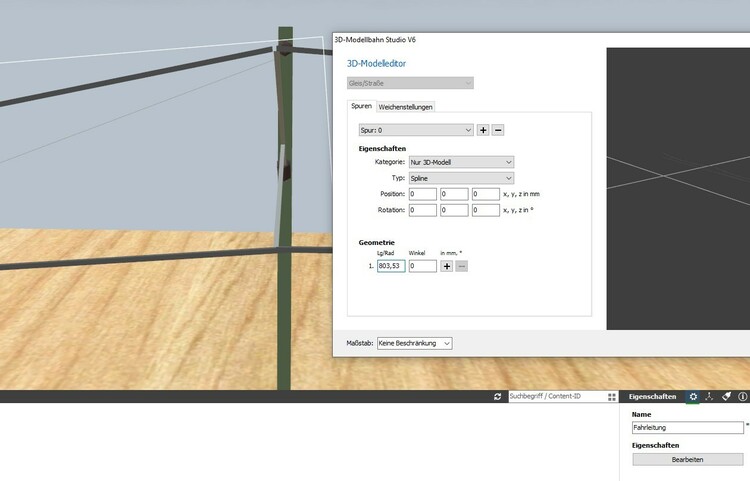Add a new Spur with the plus button

(483, 130)
